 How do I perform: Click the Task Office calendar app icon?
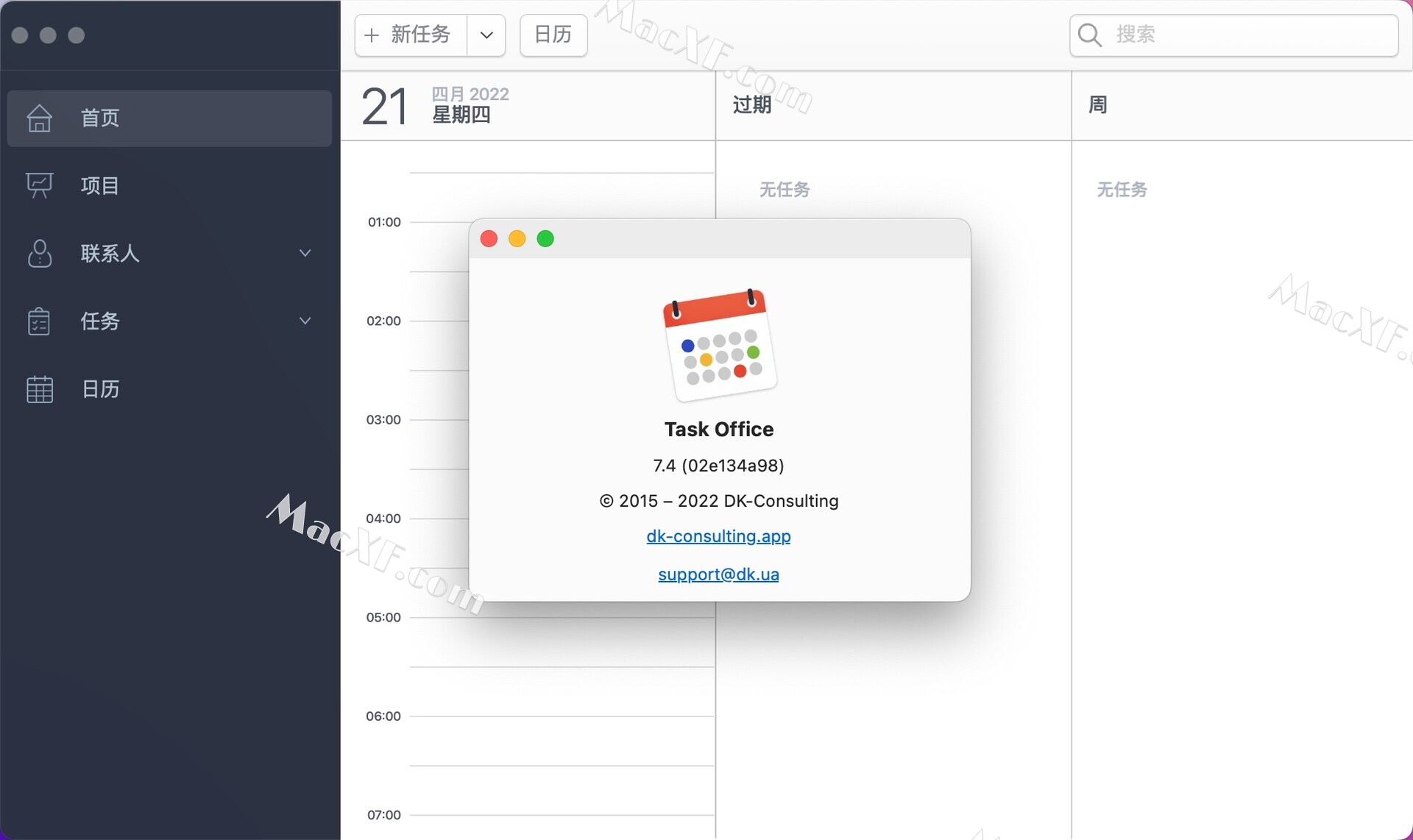point(720,345)
